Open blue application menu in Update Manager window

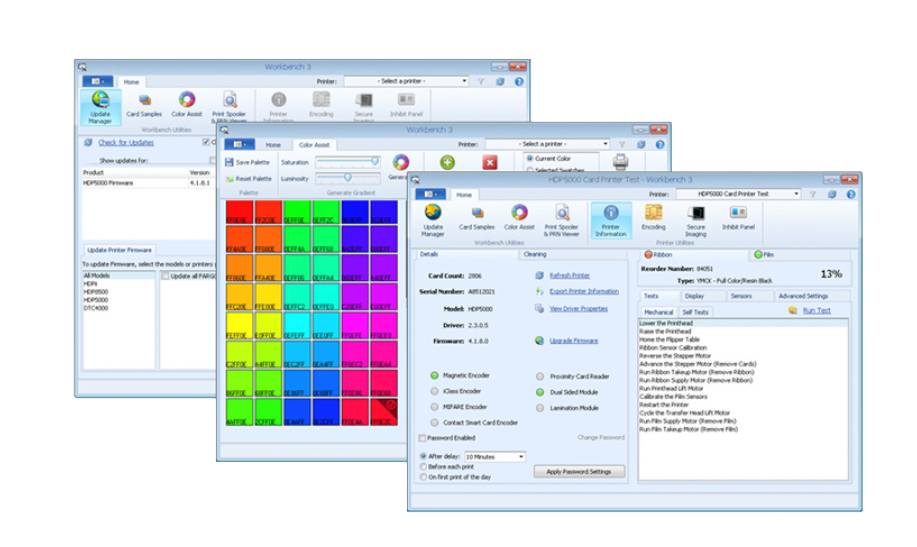(x=98, y=81)
